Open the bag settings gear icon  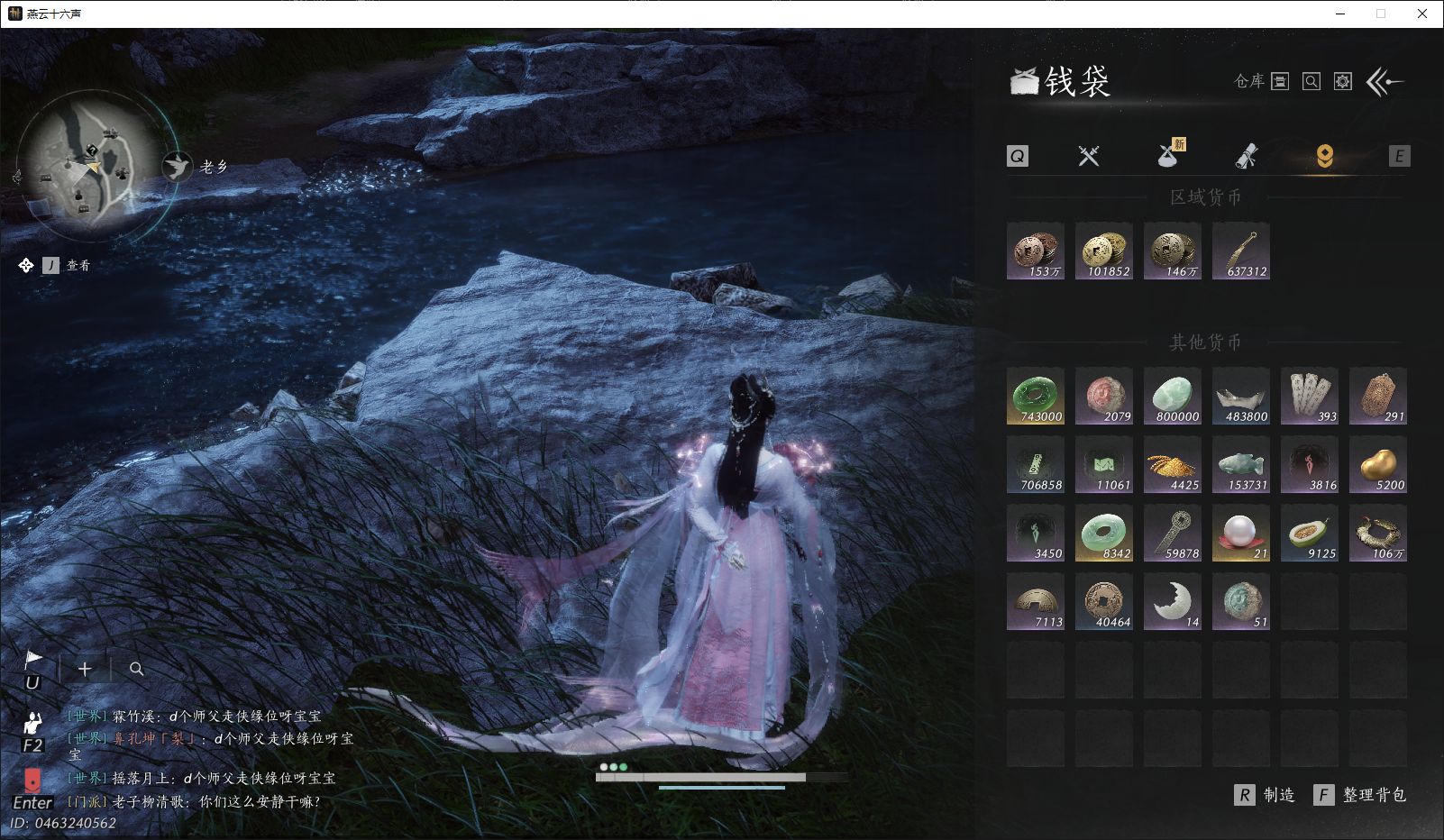click(1343, 82)
